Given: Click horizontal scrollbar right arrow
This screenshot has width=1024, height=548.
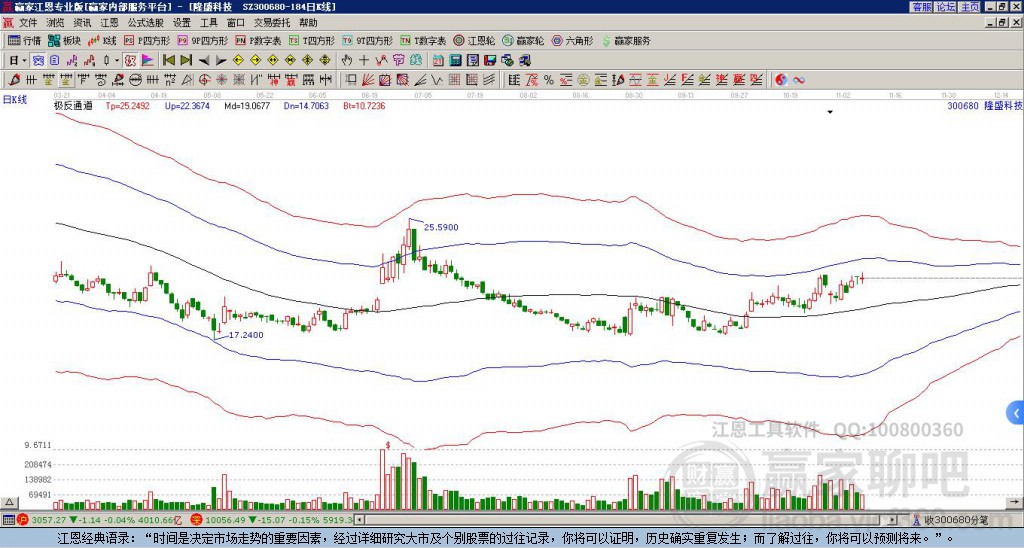Looking at the screenshot, I should tap(893, 520).
